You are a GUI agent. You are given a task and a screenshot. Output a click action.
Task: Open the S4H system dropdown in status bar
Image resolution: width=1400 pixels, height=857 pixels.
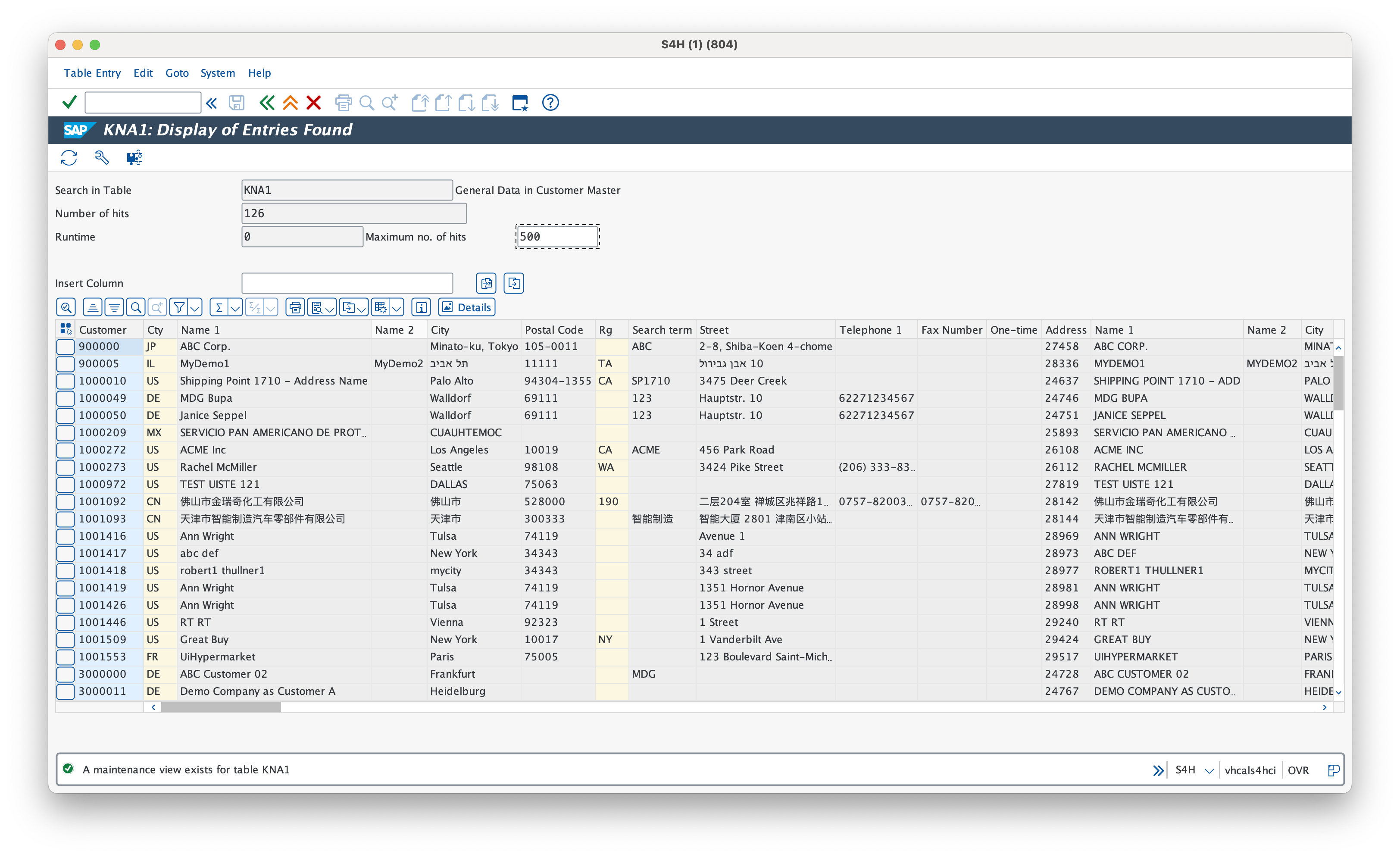pos(1209,770)
